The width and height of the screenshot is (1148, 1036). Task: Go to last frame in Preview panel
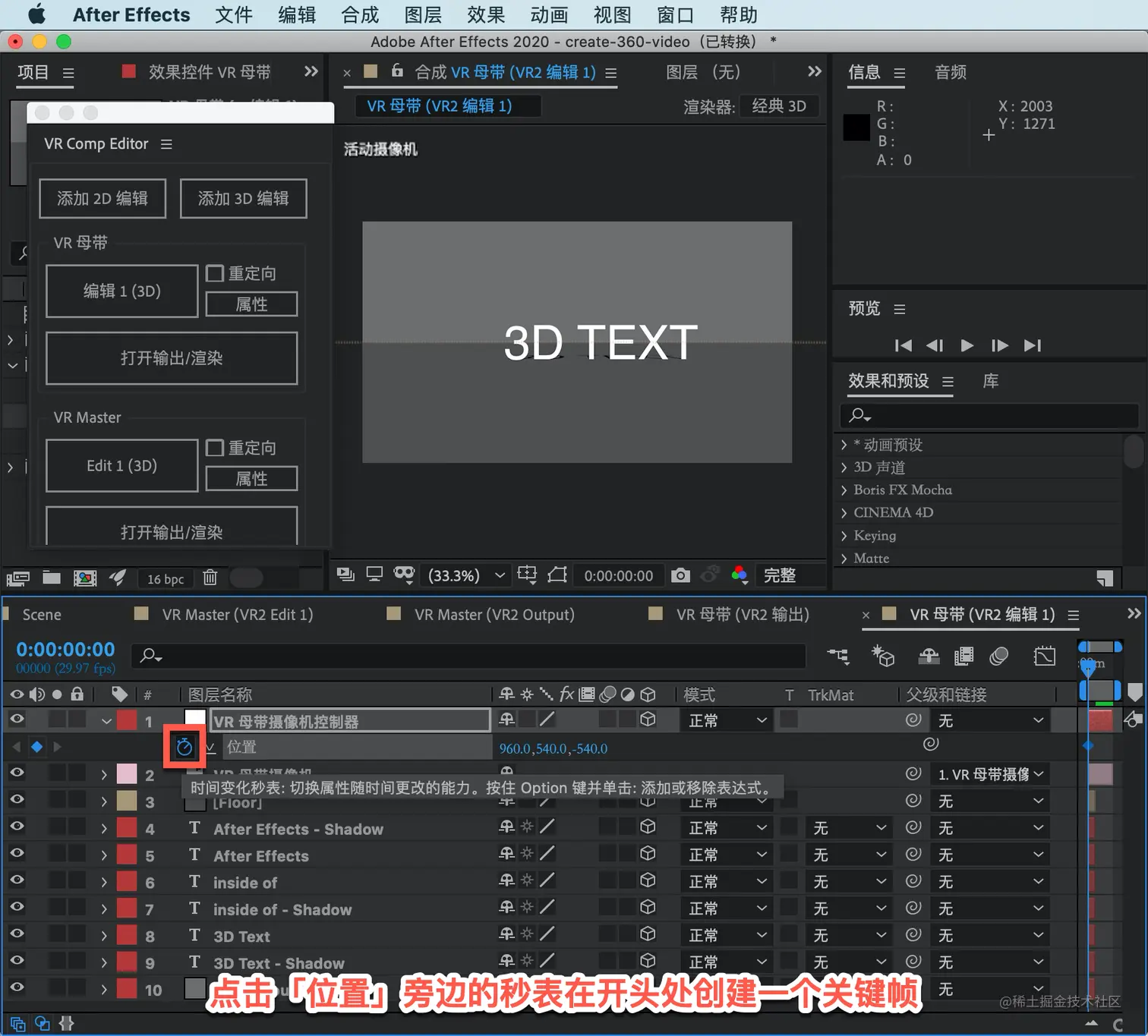point(1033,346)
